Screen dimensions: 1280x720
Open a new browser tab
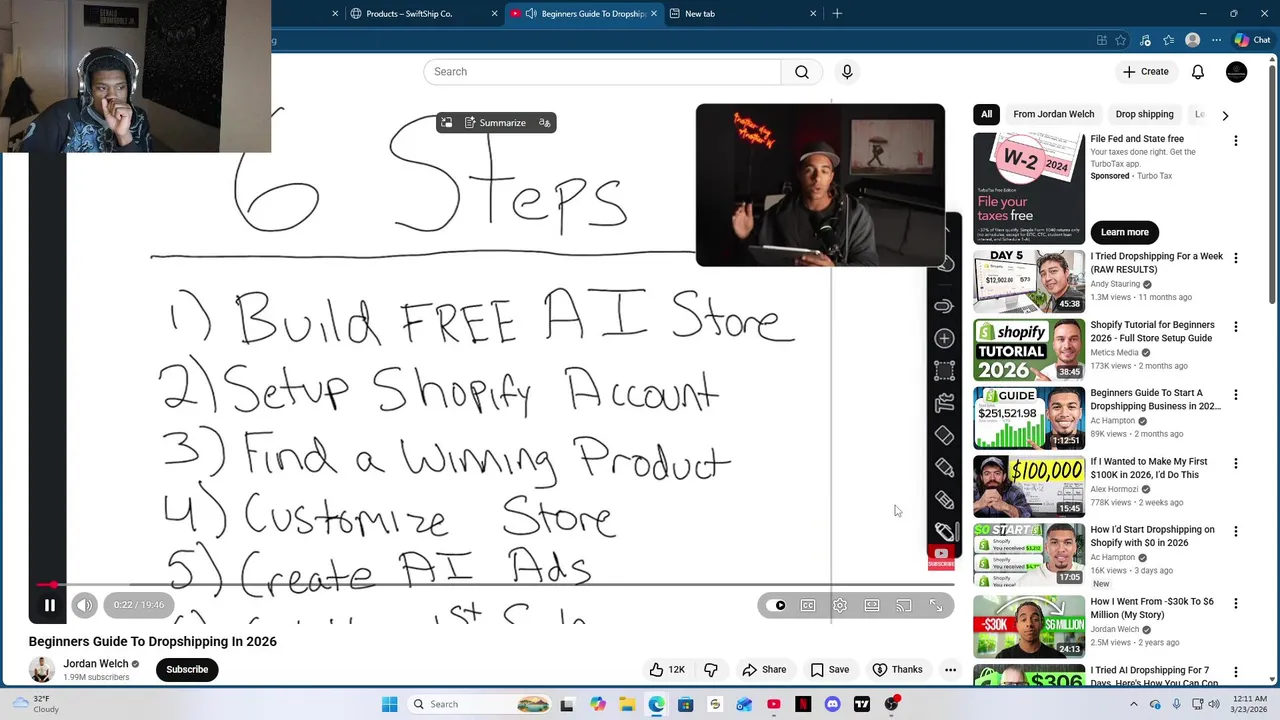pyautogui.click(x=837, y=14)
